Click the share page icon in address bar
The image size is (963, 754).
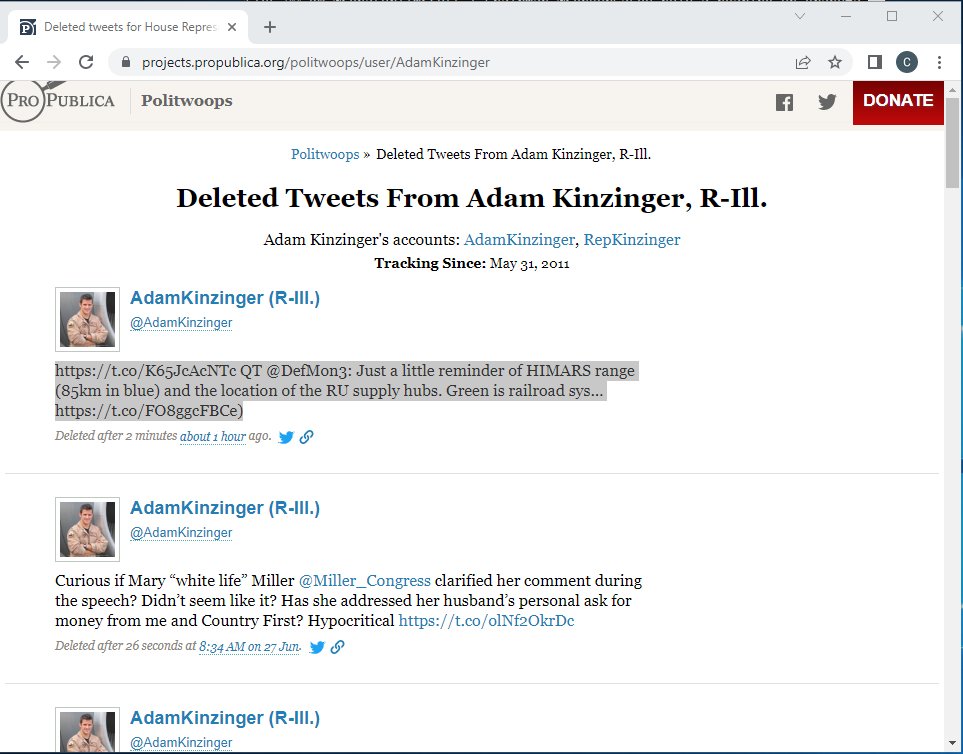(803, 62)
